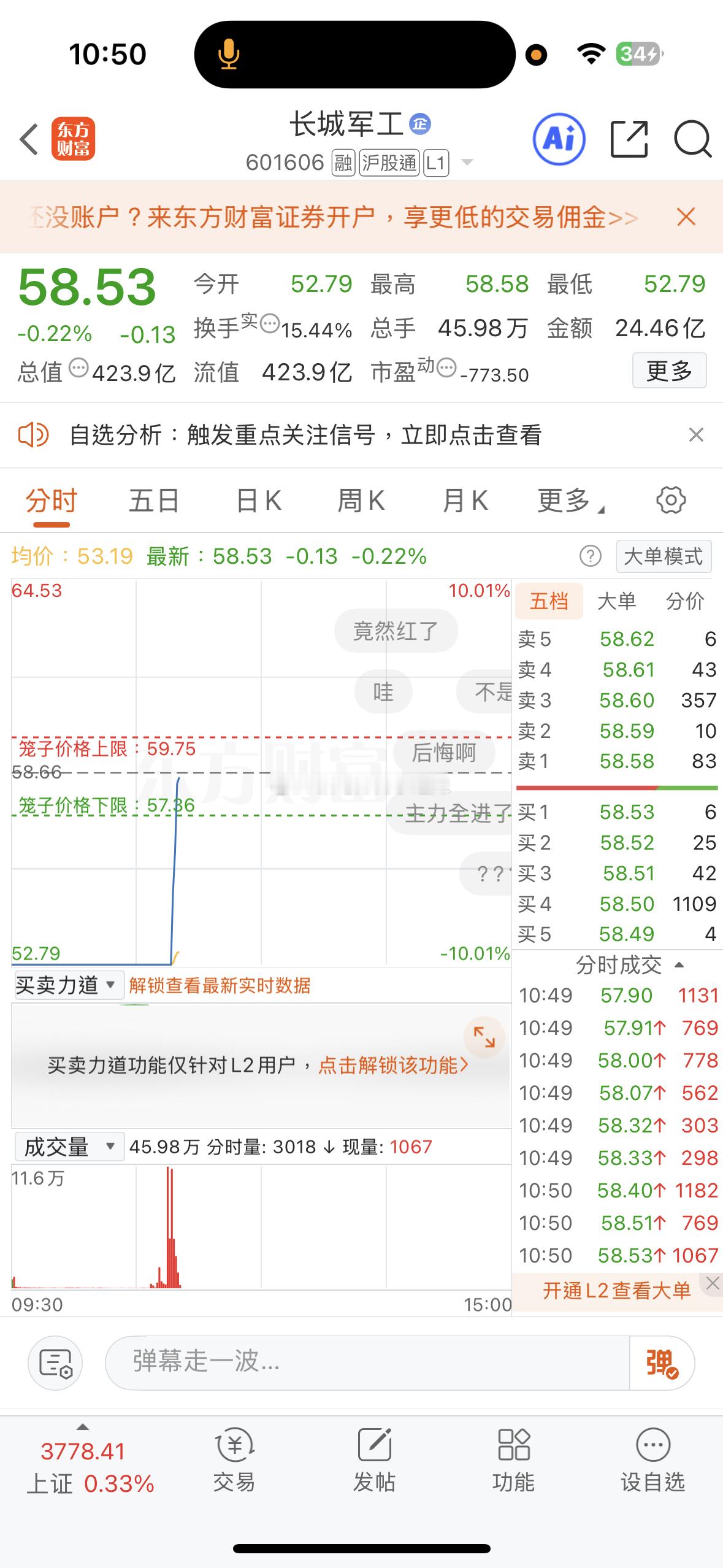This screenshot has height=1568, width=723.
Task: Close the orange account promotion banner
Action: point(686,217)
